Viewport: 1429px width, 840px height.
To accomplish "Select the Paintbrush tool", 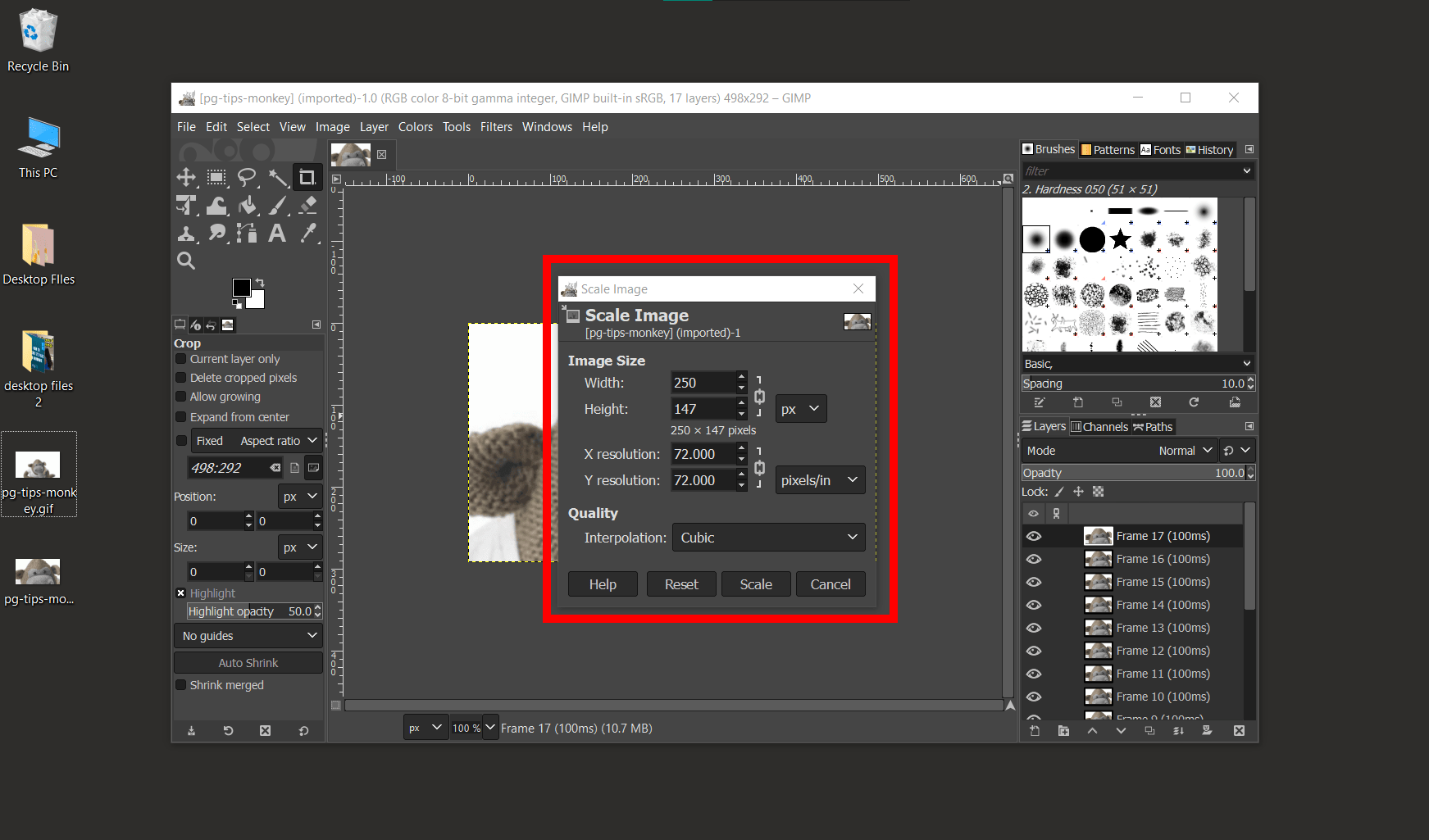I will pyautogui.click(x=278, y=205).
